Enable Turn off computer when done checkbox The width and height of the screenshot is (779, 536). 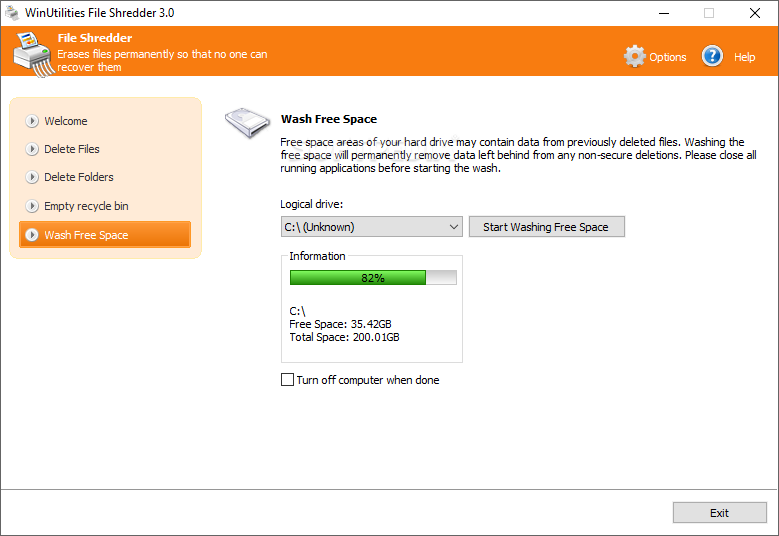[287, 380]
